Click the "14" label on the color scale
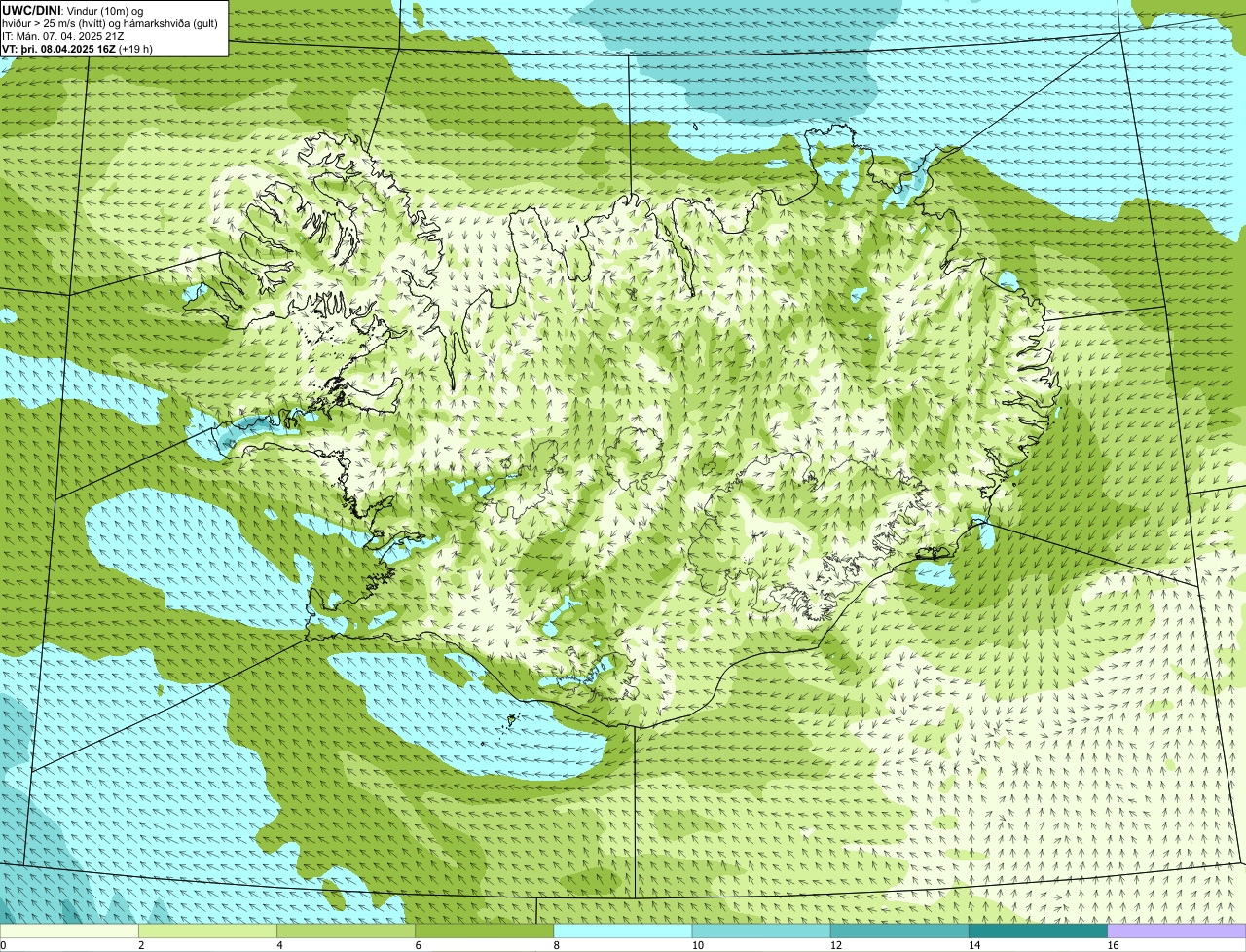 (973, 945)
